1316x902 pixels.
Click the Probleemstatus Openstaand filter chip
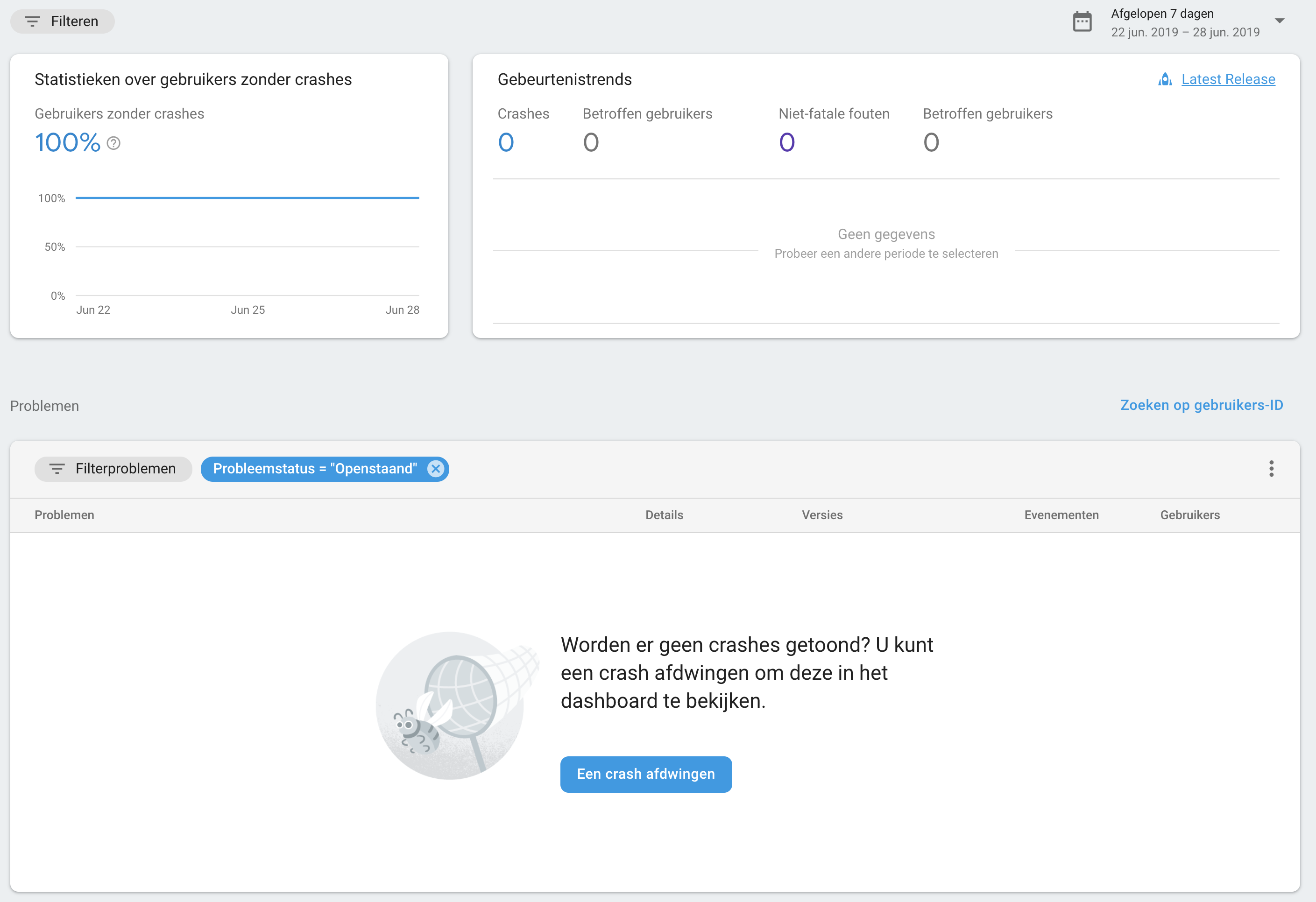click(314, 469)
